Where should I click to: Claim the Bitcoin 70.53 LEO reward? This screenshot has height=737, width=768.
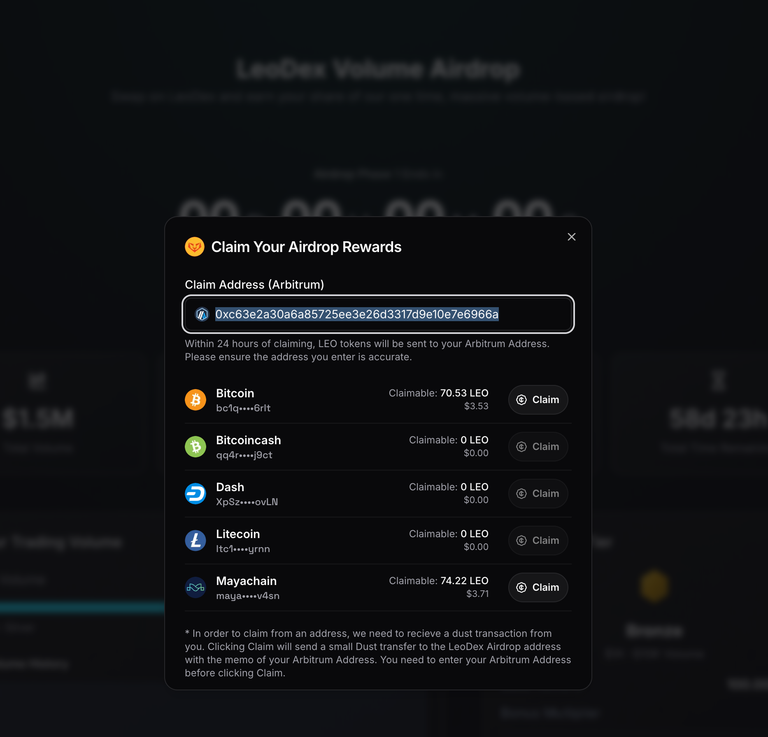pyautogui.click(x=538, y=400)
